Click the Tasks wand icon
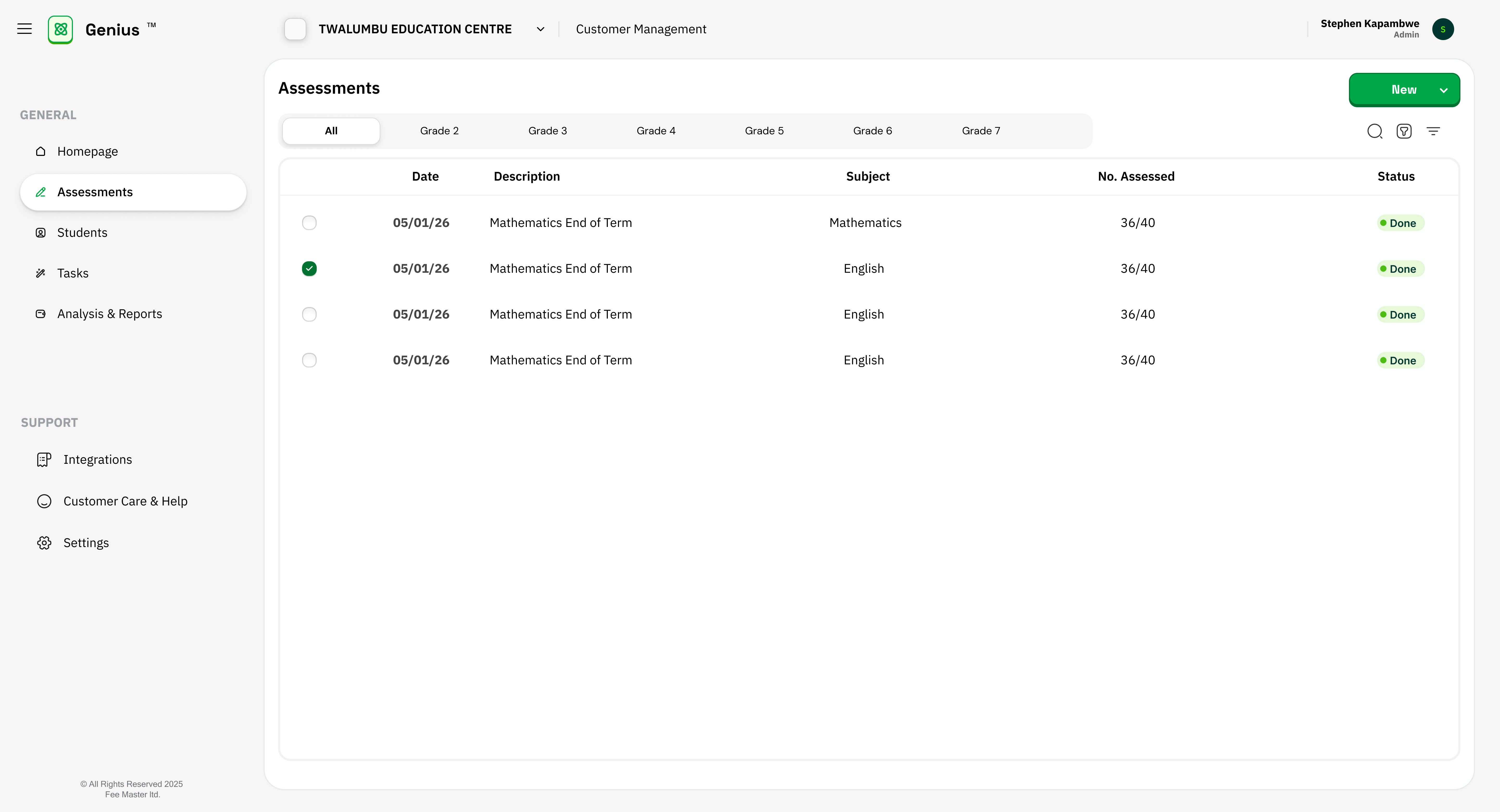Viewport: 1500px width, 812px height. click(x=41, y=273)
